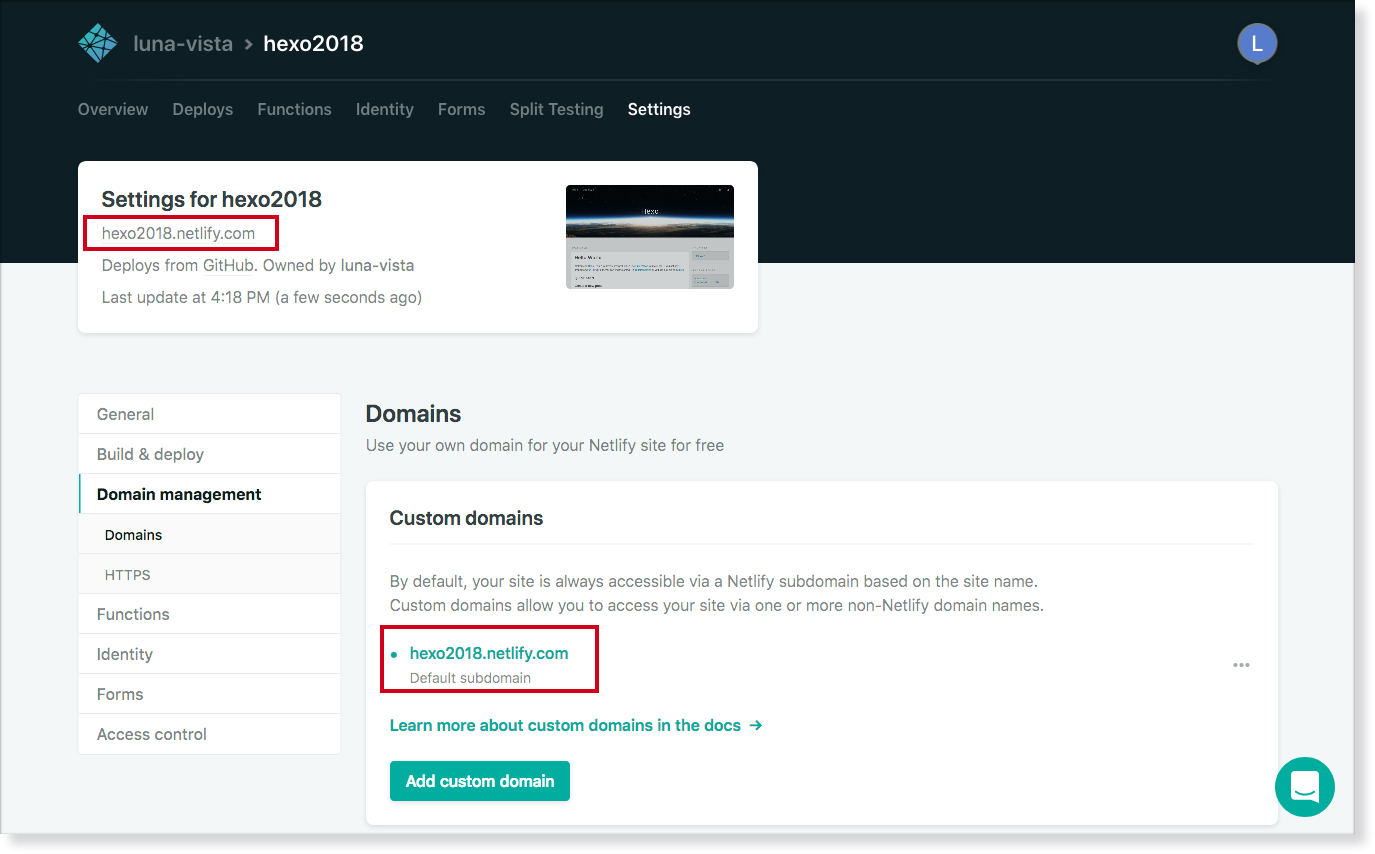Open Build & deploy settings

[150, 454]
